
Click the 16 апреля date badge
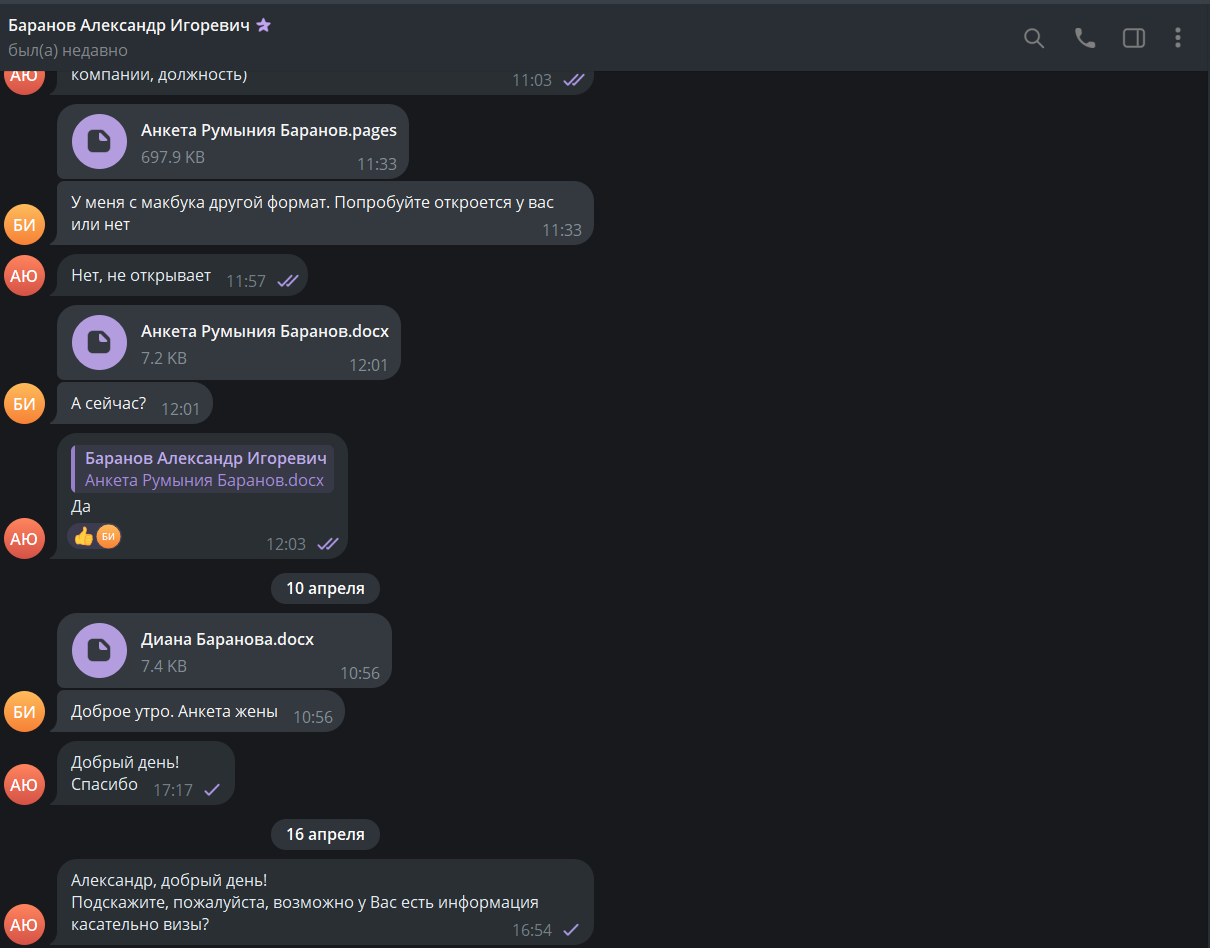point(325,834)
